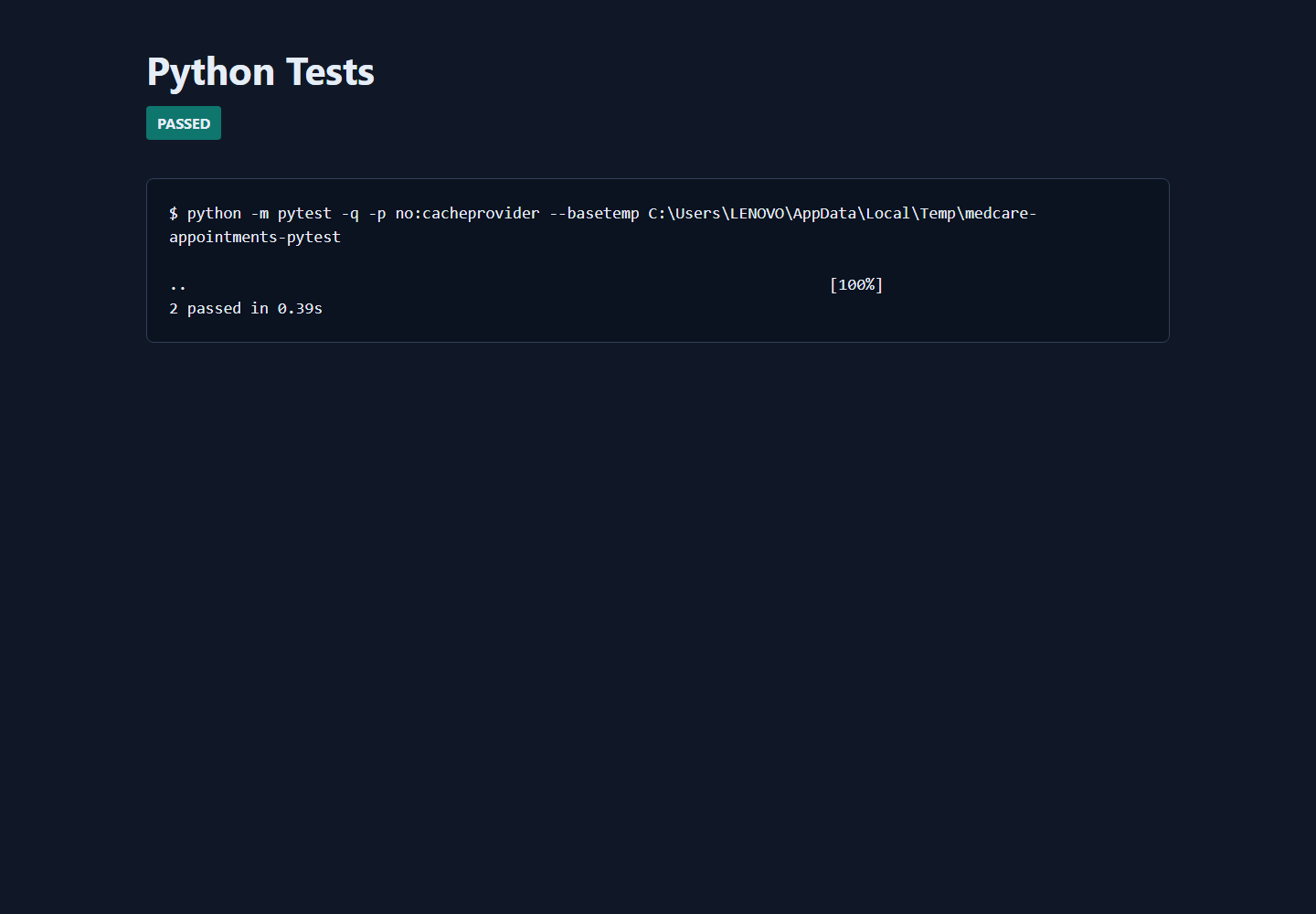
Task: Click the pytest command line text
Action: (602, 225)
